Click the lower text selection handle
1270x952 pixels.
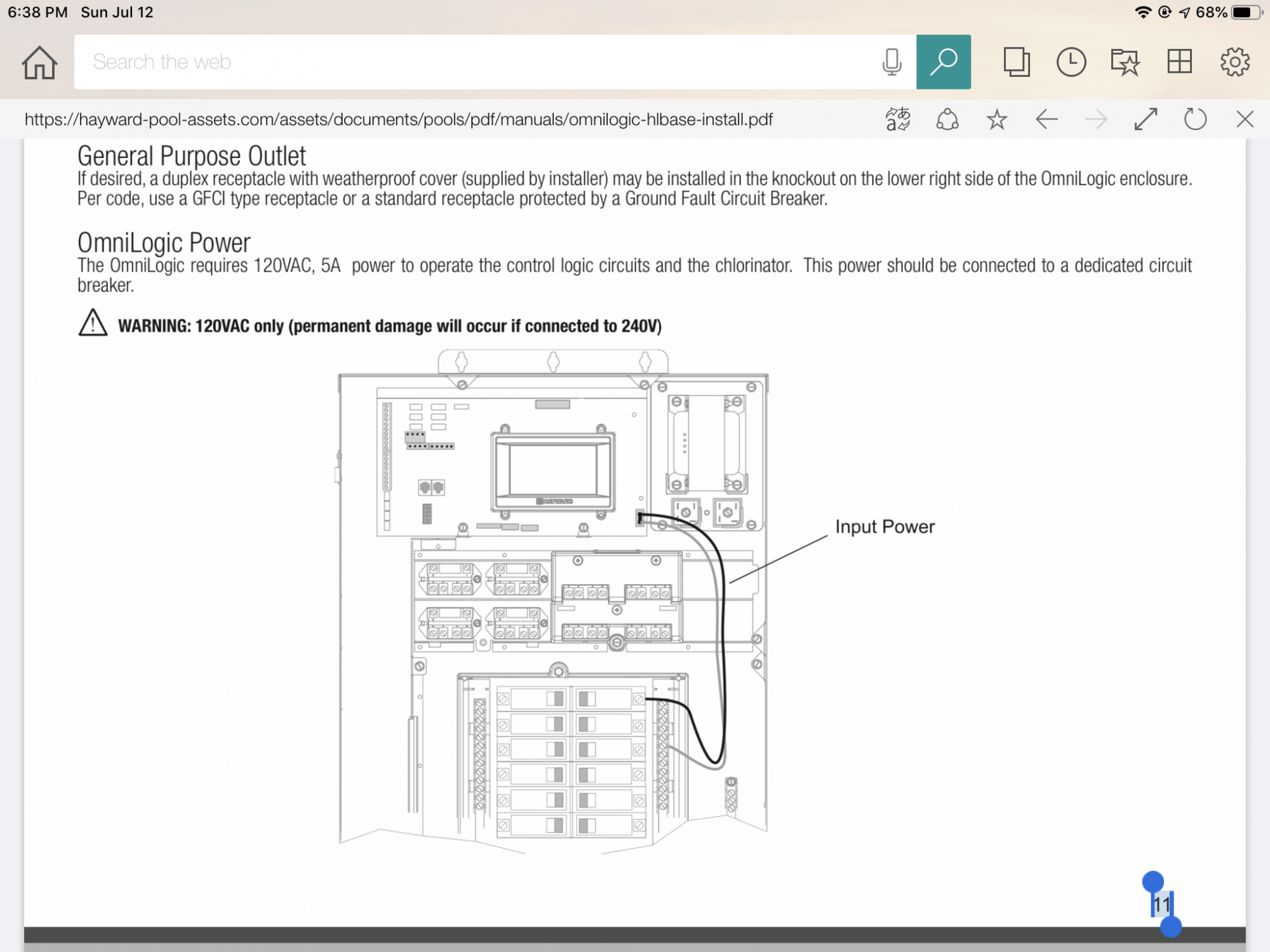1171,926
